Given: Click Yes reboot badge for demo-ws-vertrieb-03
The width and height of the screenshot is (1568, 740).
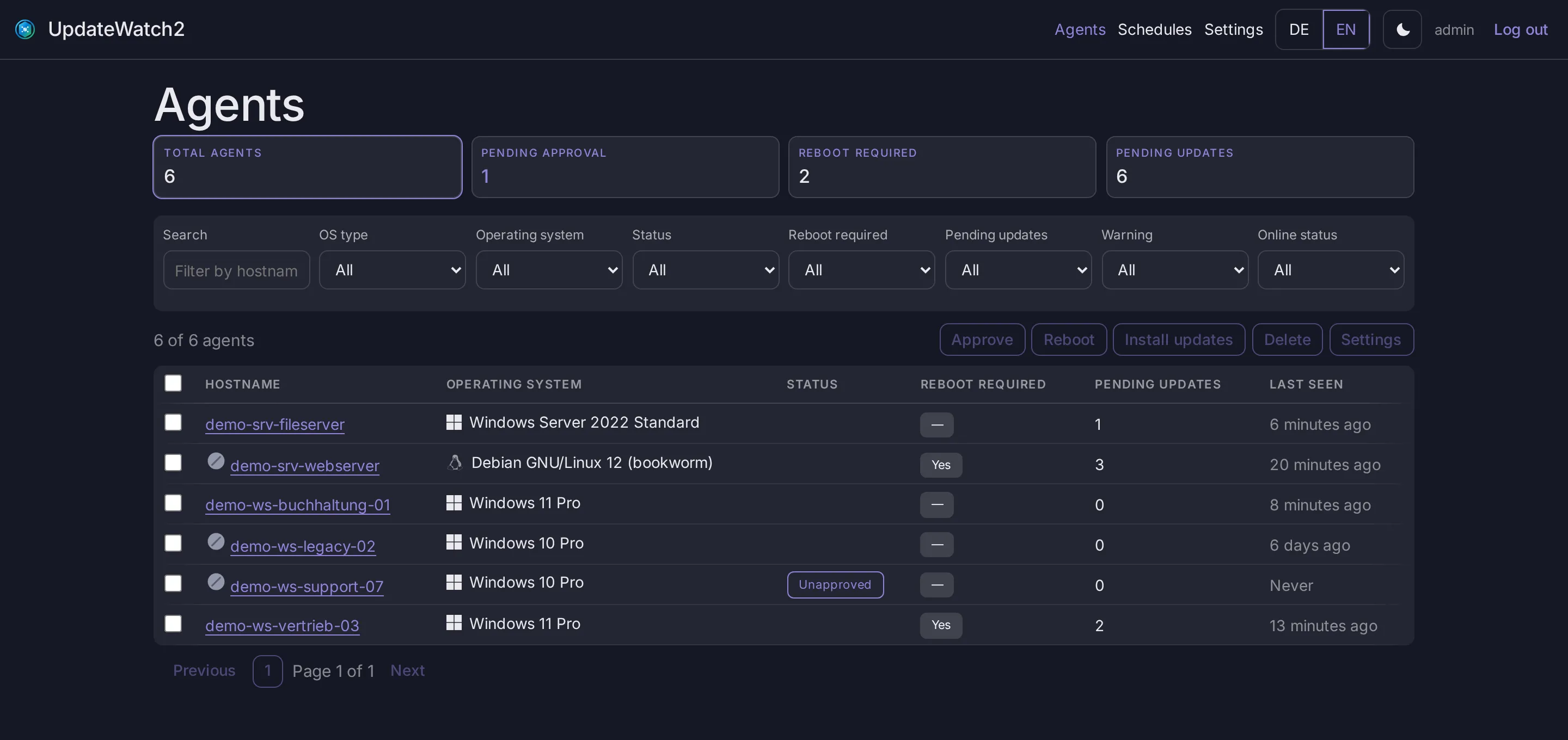Looking at the screenshot, I should click(x=941, y=625).
